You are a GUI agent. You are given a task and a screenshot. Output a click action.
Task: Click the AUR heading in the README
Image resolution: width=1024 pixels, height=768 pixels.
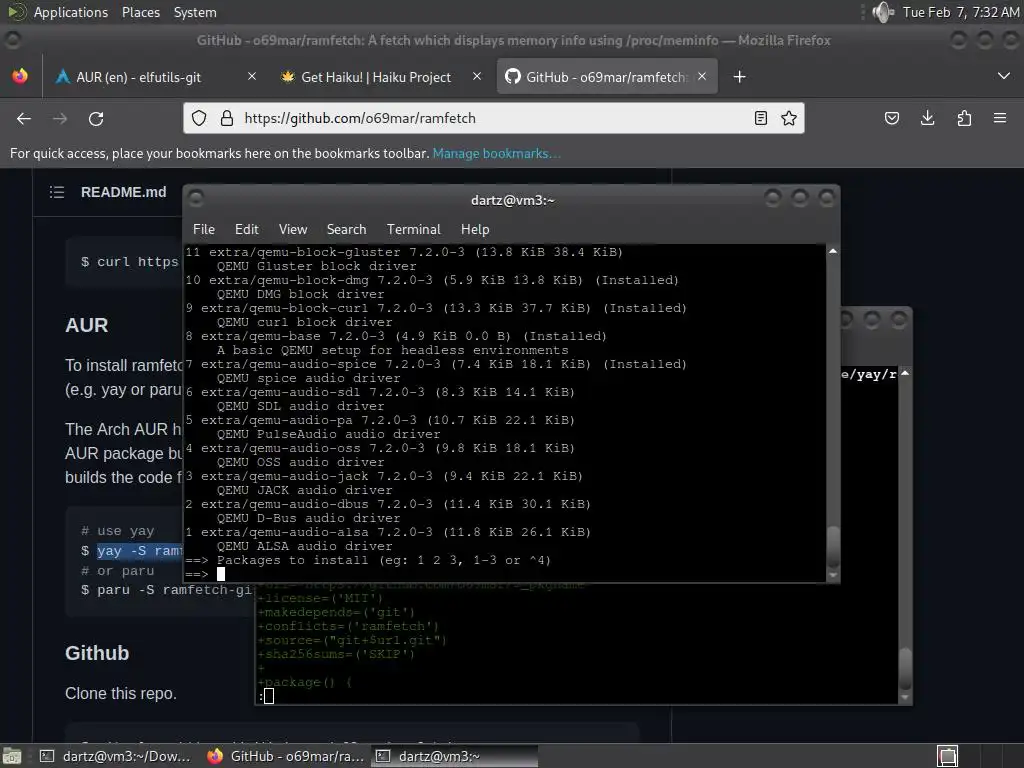tap(87, 325)
